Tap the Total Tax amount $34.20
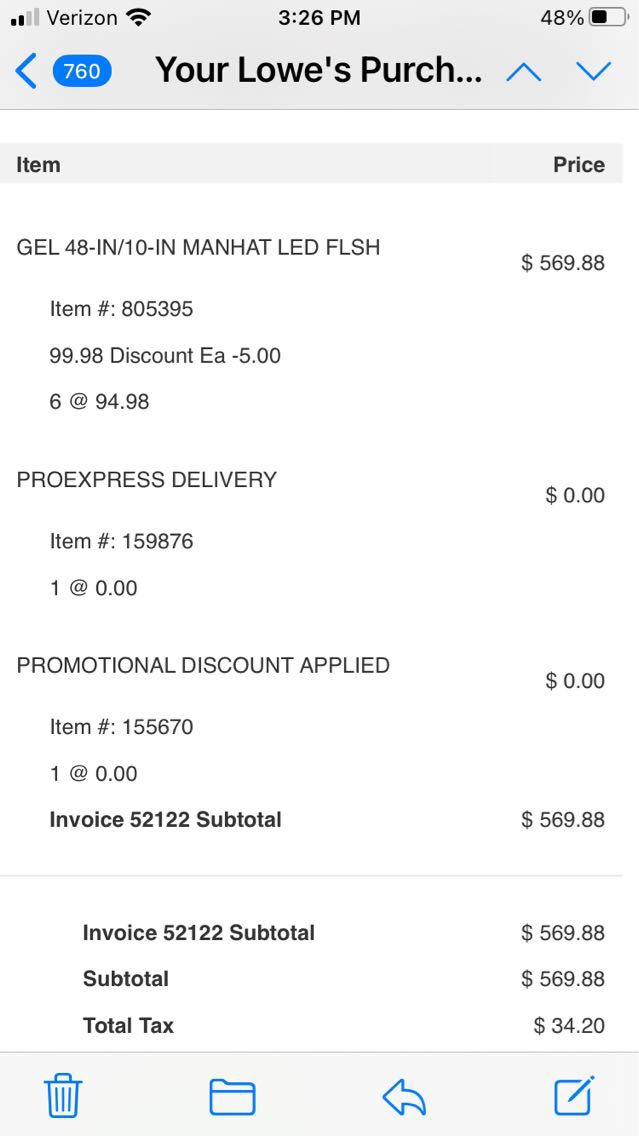 pos(569,1025)
